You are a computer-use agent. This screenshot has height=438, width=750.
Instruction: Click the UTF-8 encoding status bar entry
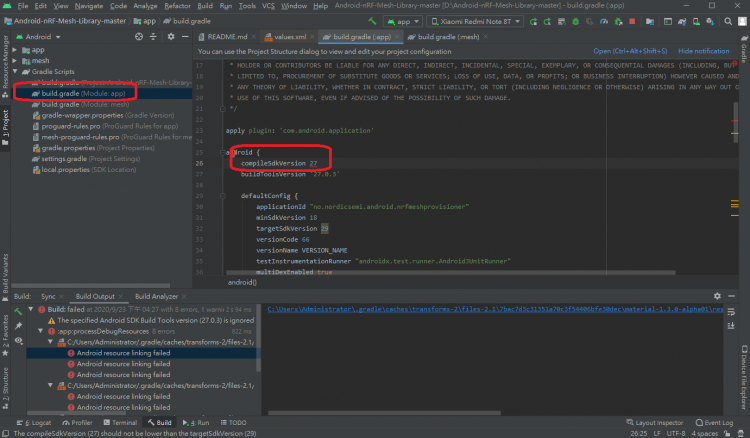(x=676, y=433)
